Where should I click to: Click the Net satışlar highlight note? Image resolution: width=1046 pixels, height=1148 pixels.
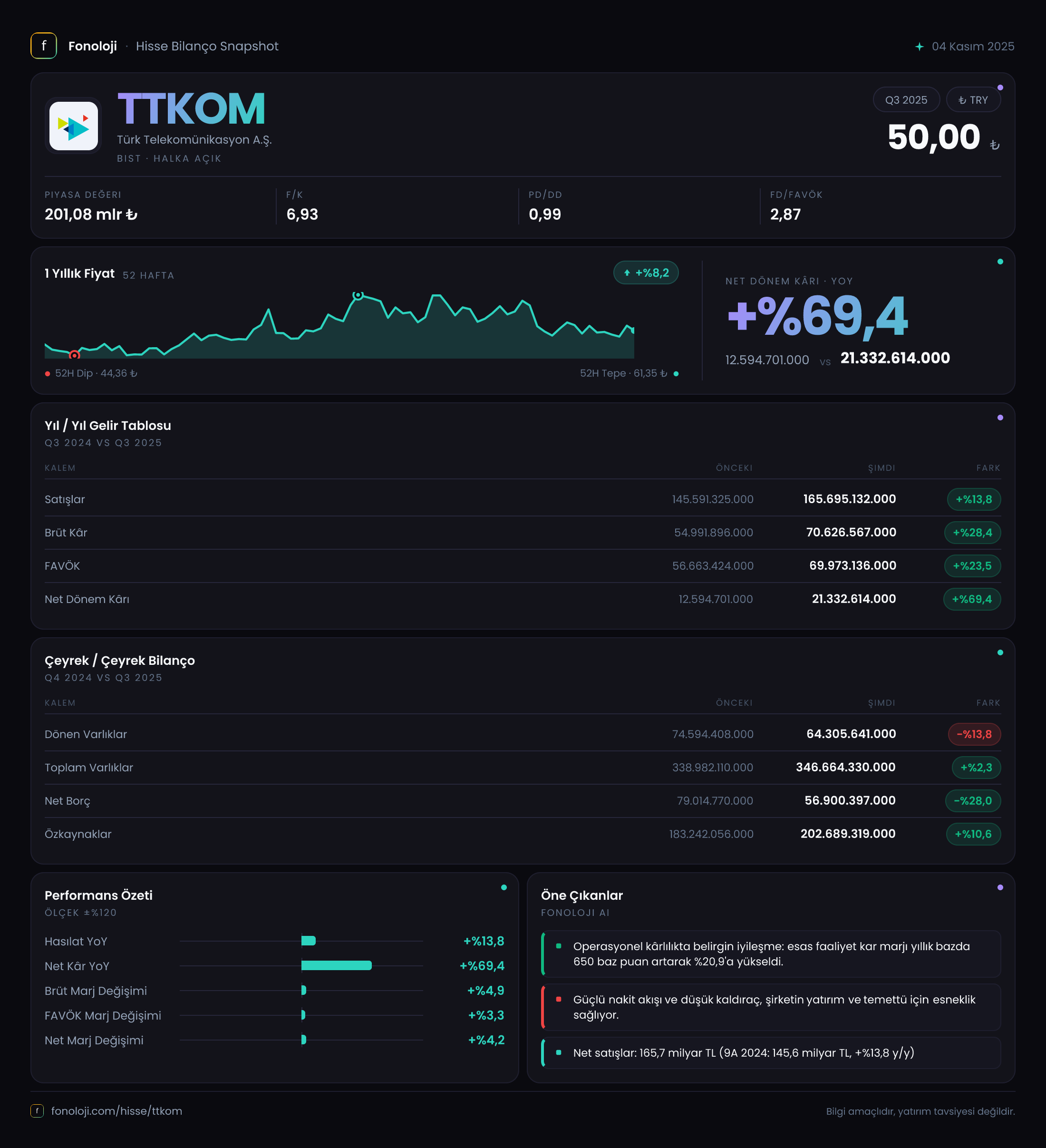pyautogui.click(x=771, y=1052)
